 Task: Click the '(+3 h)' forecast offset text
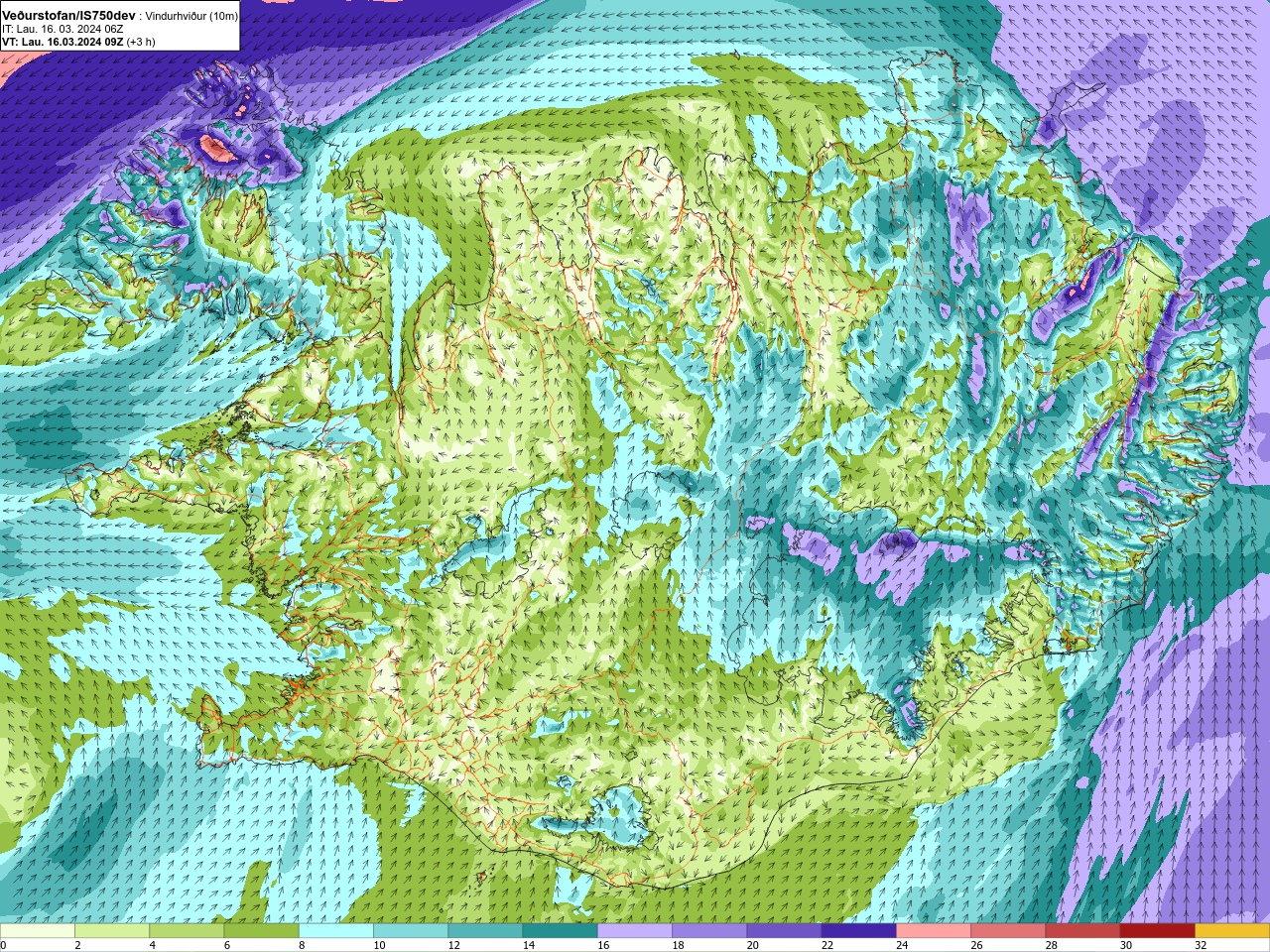pos(141,42)
